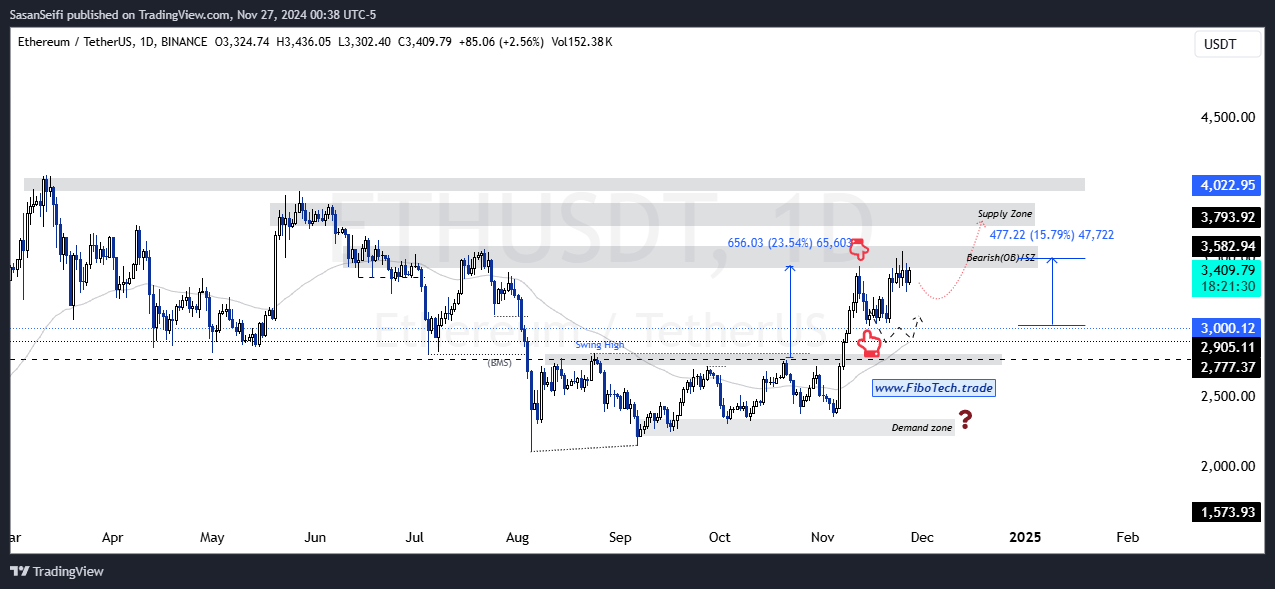Click the dark red question mark icon
The image size is (1275, 589).
click(965, 420)
